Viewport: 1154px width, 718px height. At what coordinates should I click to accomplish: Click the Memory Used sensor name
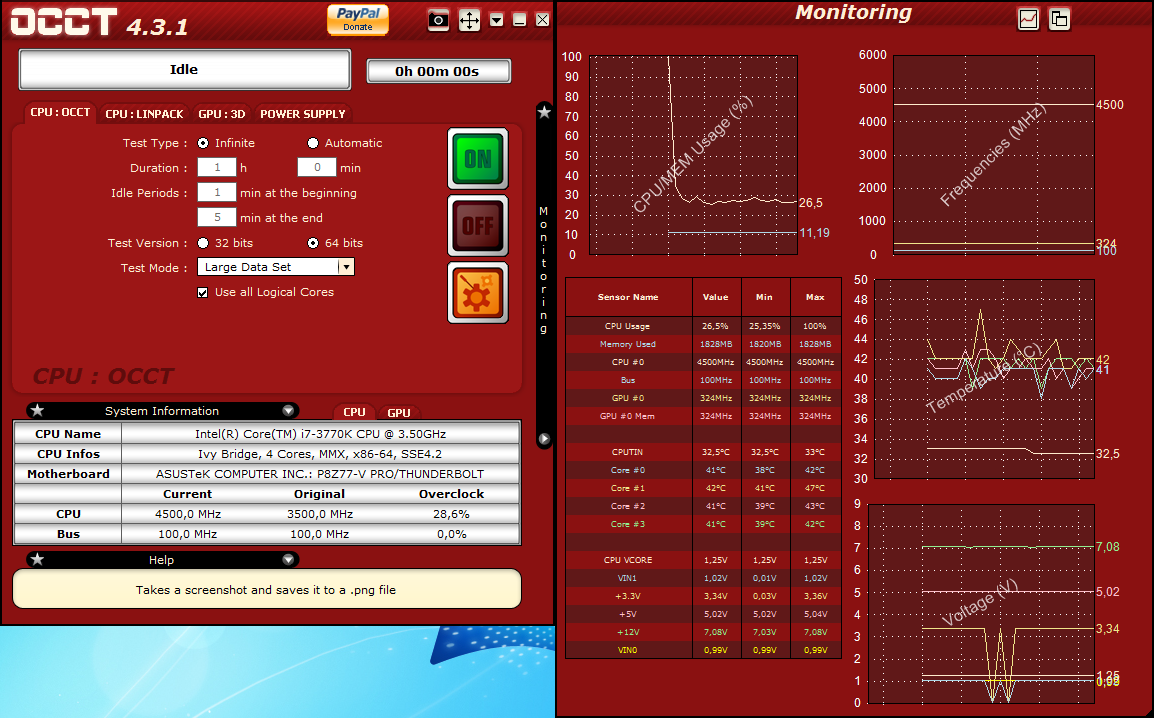coord(628,344)
